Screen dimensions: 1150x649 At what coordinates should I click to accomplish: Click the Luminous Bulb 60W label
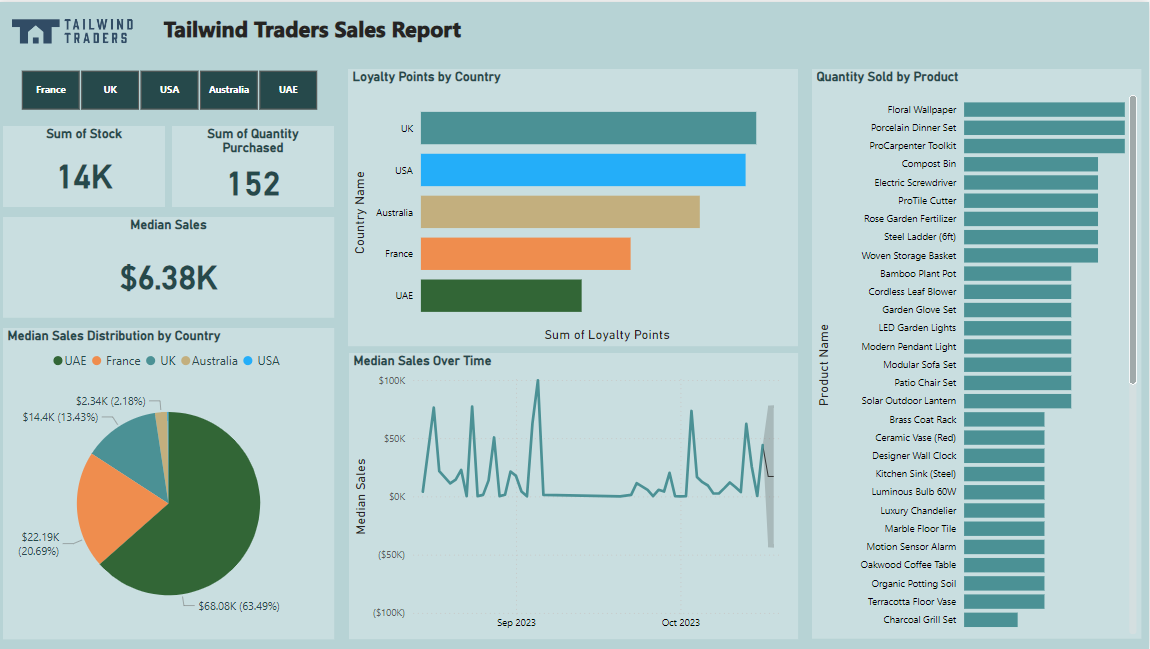tap(914, 492)
